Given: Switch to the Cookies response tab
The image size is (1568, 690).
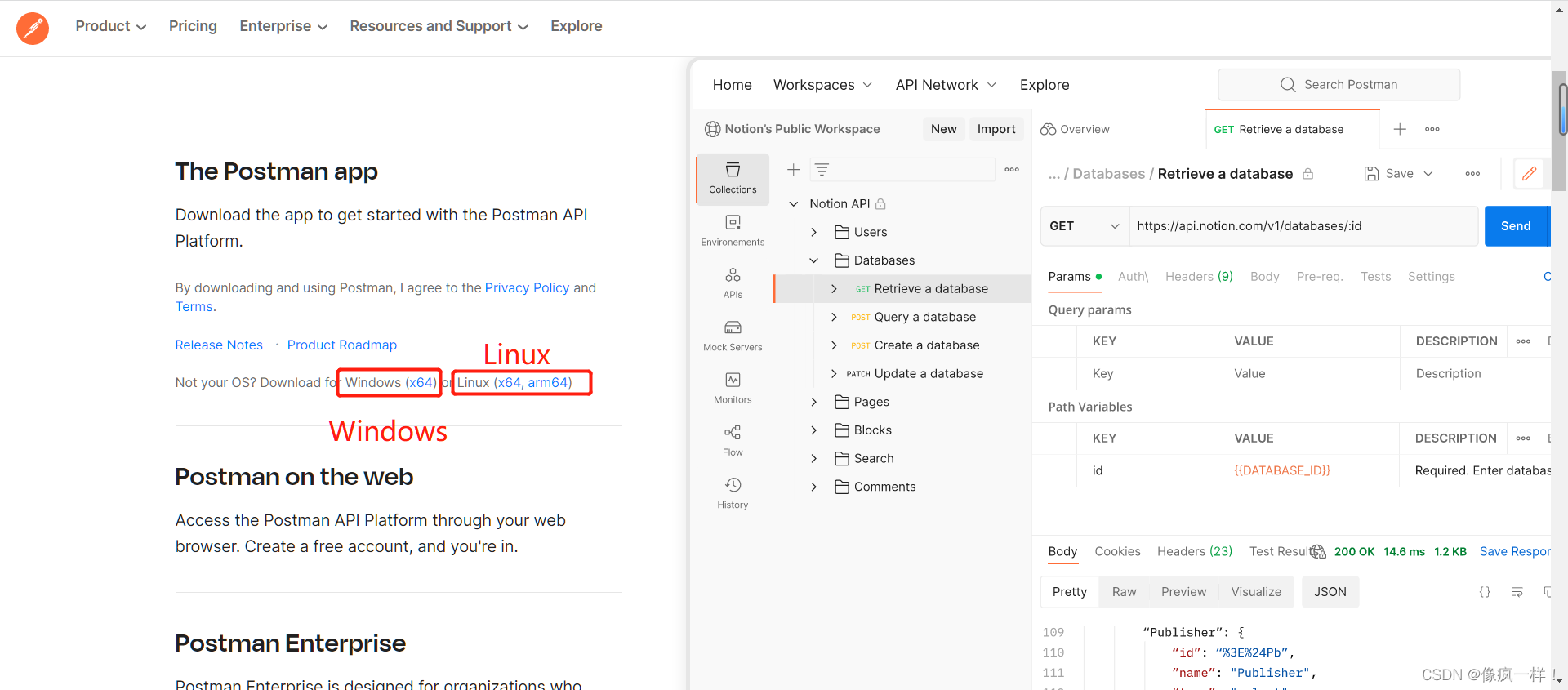Looking at the screenshot, I should pyautogui.click(x=1117, y=552).
